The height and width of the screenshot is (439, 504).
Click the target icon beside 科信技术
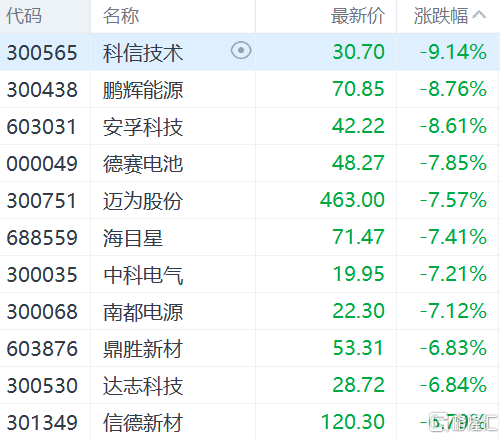241,50
